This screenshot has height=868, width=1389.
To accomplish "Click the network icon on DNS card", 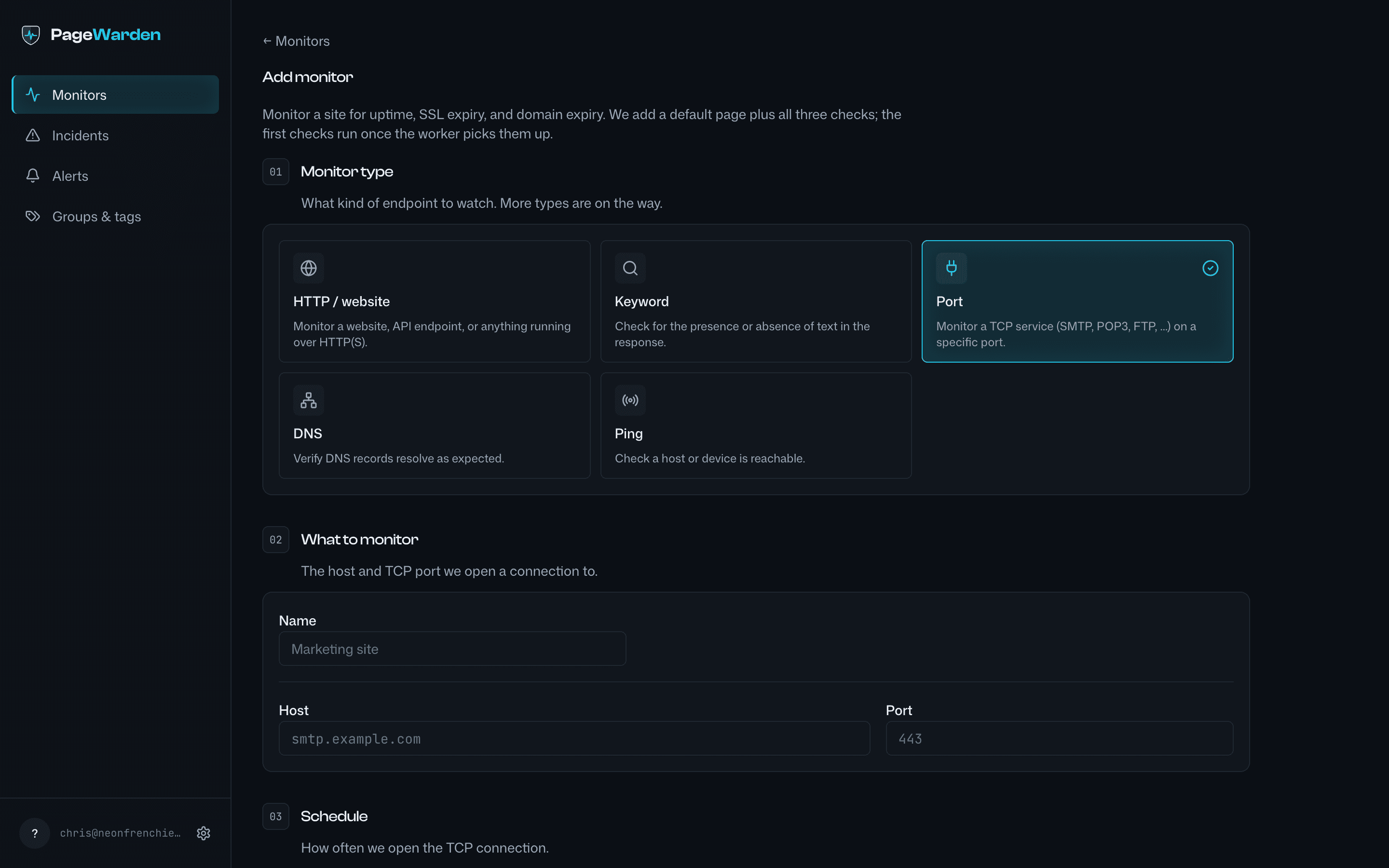I will pyautogui.click(x=309, y=400).
